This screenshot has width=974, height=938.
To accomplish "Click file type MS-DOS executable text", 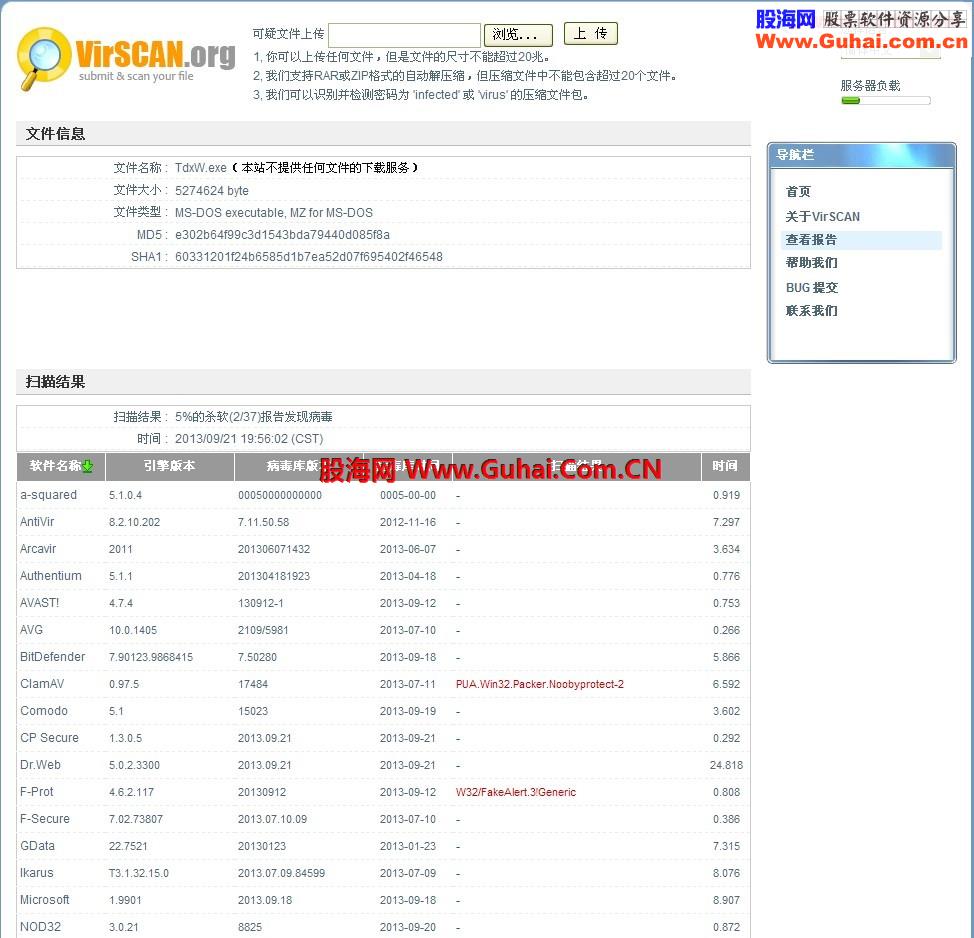I will pyautogui.click(x=274, y=213).
